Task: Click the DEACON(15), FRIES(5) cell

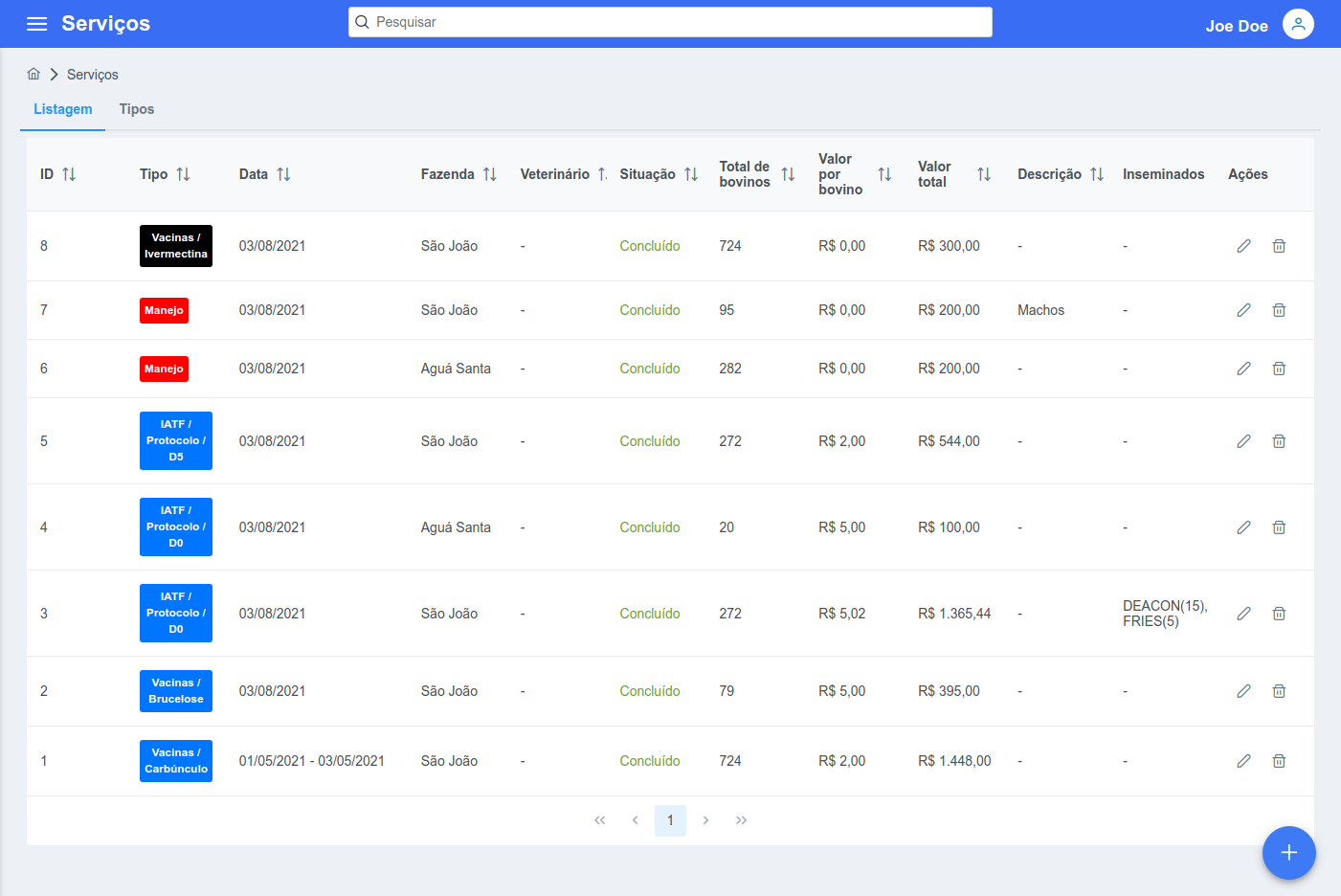Action: tap(1165, 614)
